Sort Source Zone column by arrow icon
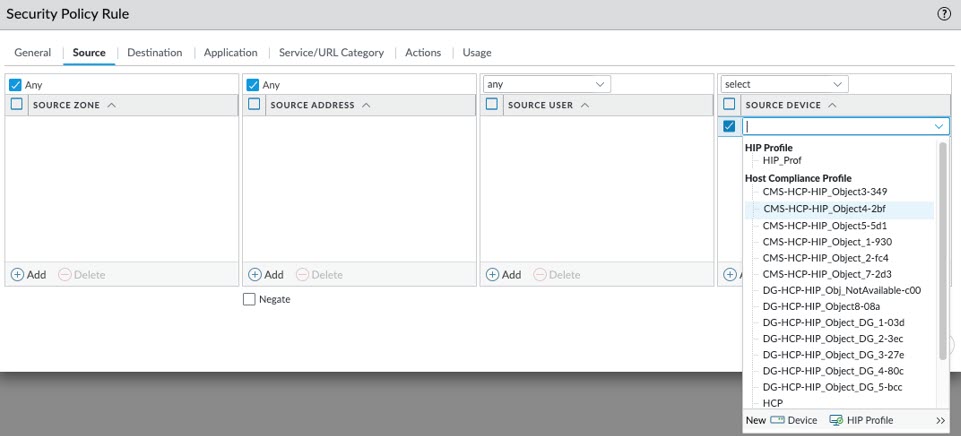Screen dimensions: 961x436 click(x=111, y=105)
